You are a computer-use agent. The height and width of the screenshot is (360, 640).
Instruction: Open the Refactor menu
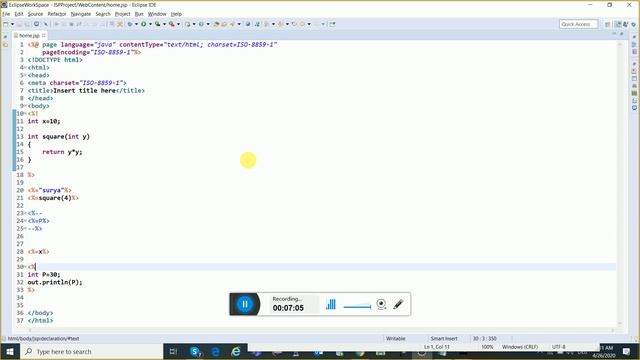pyautogui.click(x=57, y=14)
